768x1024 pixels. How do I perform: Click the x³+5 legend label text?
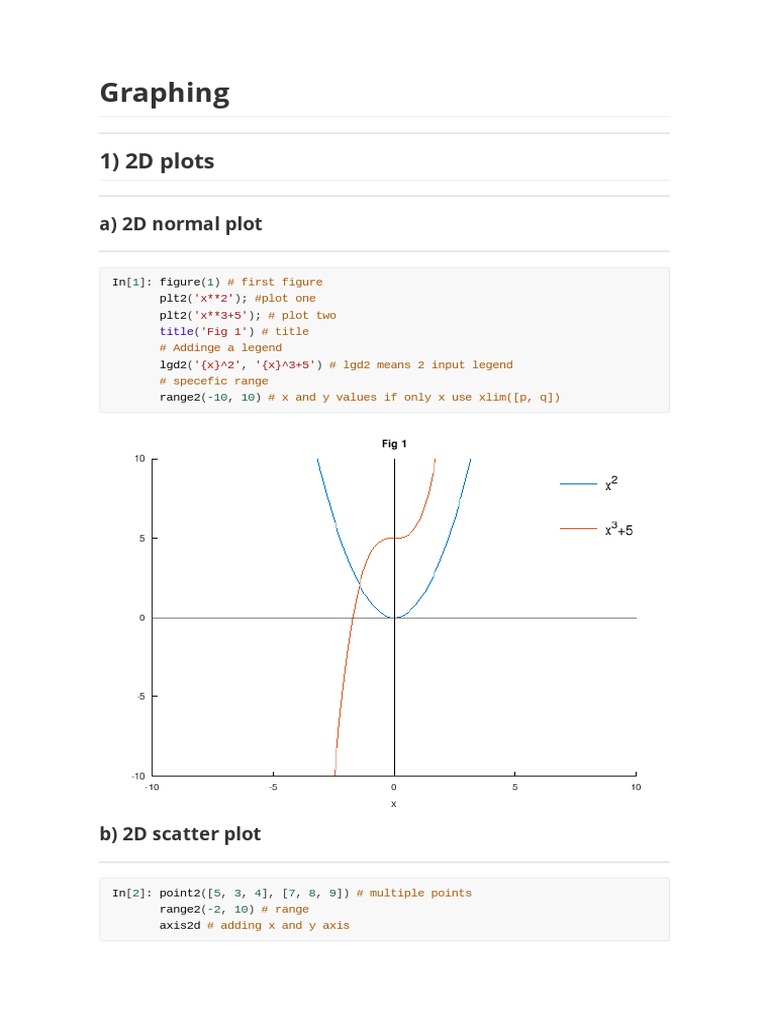coord(619,530)
